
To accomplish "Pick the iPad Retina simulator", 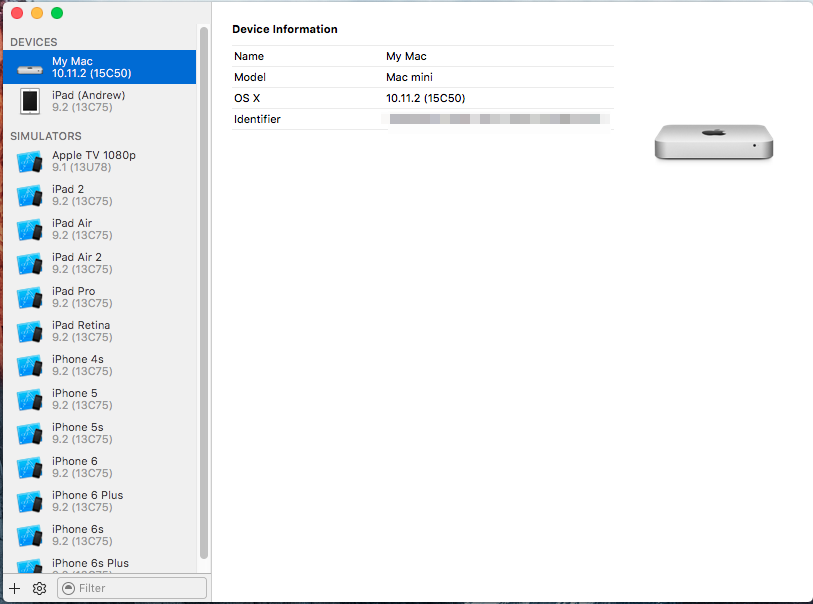I will pos(100,331).
